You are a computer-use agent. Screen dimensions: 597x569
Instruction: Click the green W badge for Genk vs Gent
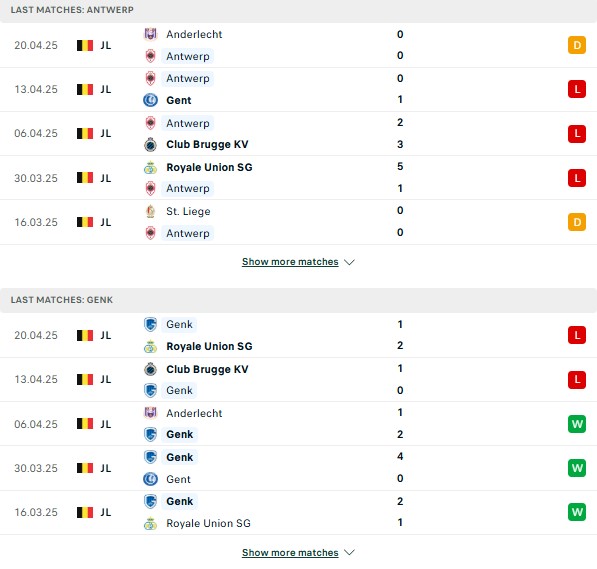(577, 468)
